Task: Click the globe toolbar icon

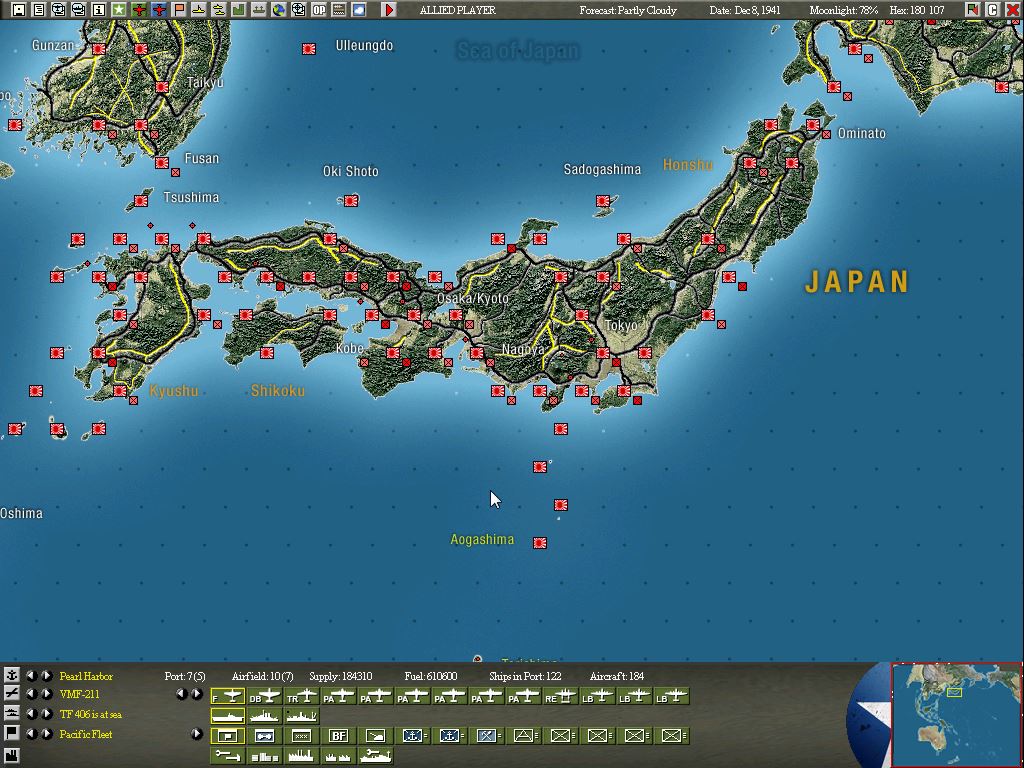Action: (279, 10)
